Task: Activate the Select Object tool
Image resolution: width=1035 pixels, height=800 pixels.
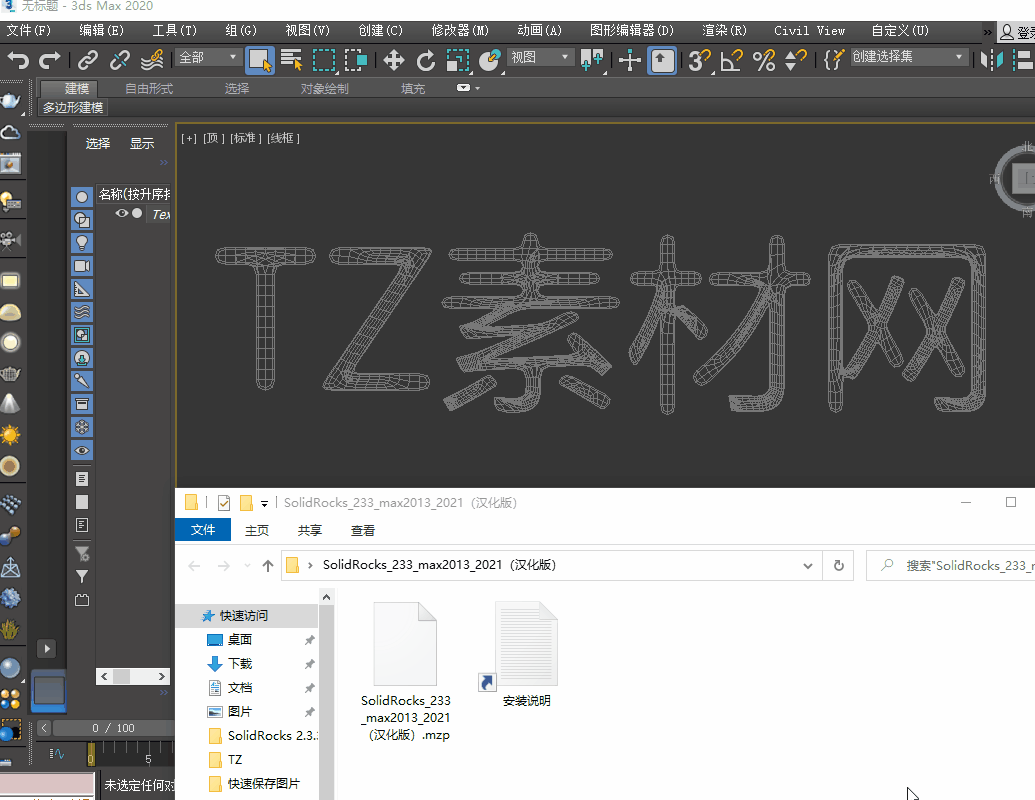Action: [x=259, y=60]
